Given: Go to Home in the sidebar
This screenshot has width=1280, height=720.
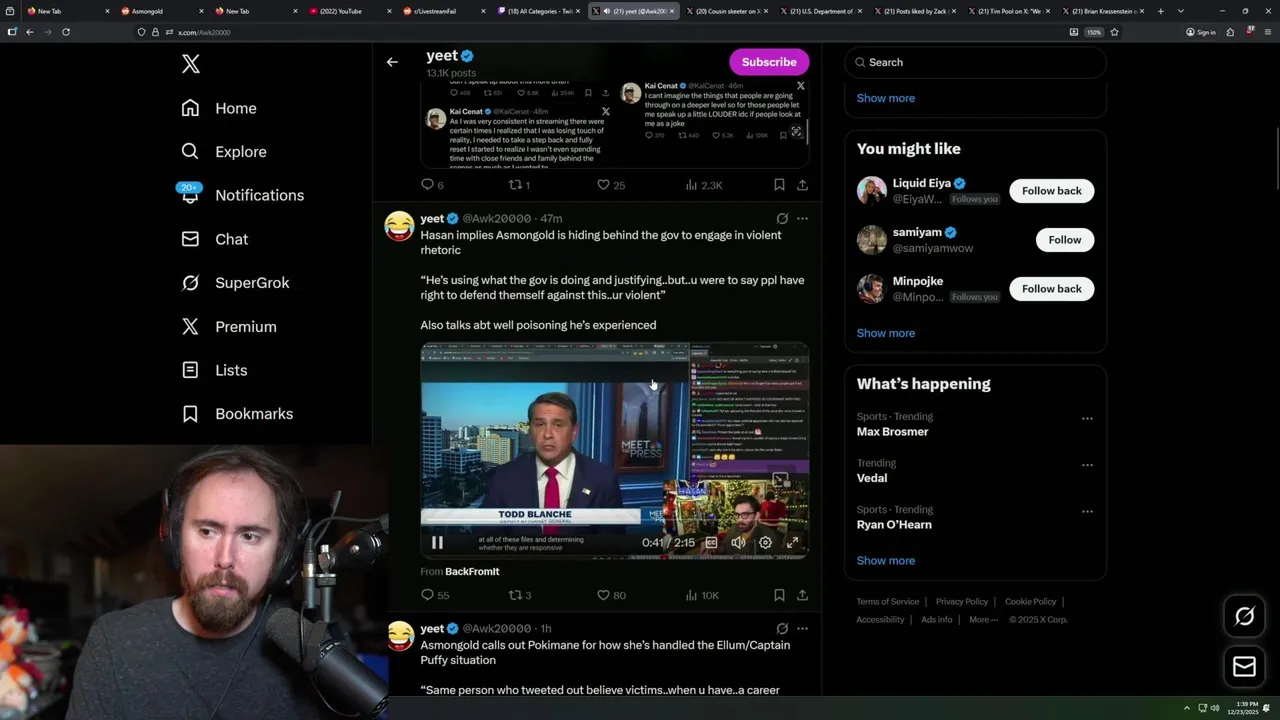Looking at the screenshot, I should pyautogui.click(x=219, y=108).
